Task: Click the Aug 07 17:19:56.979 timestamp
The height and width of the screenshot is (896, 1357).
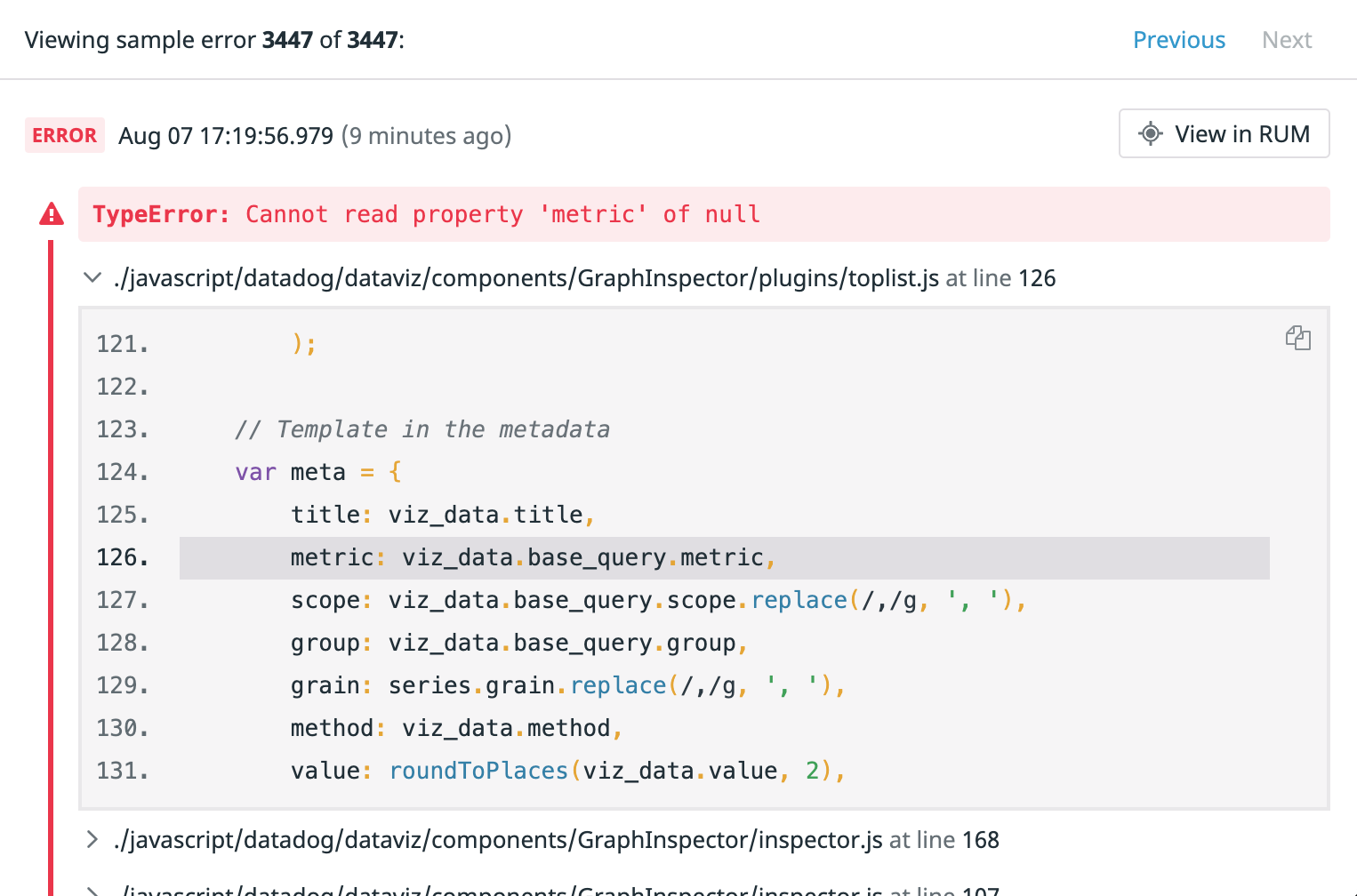Action: (226, 136)
